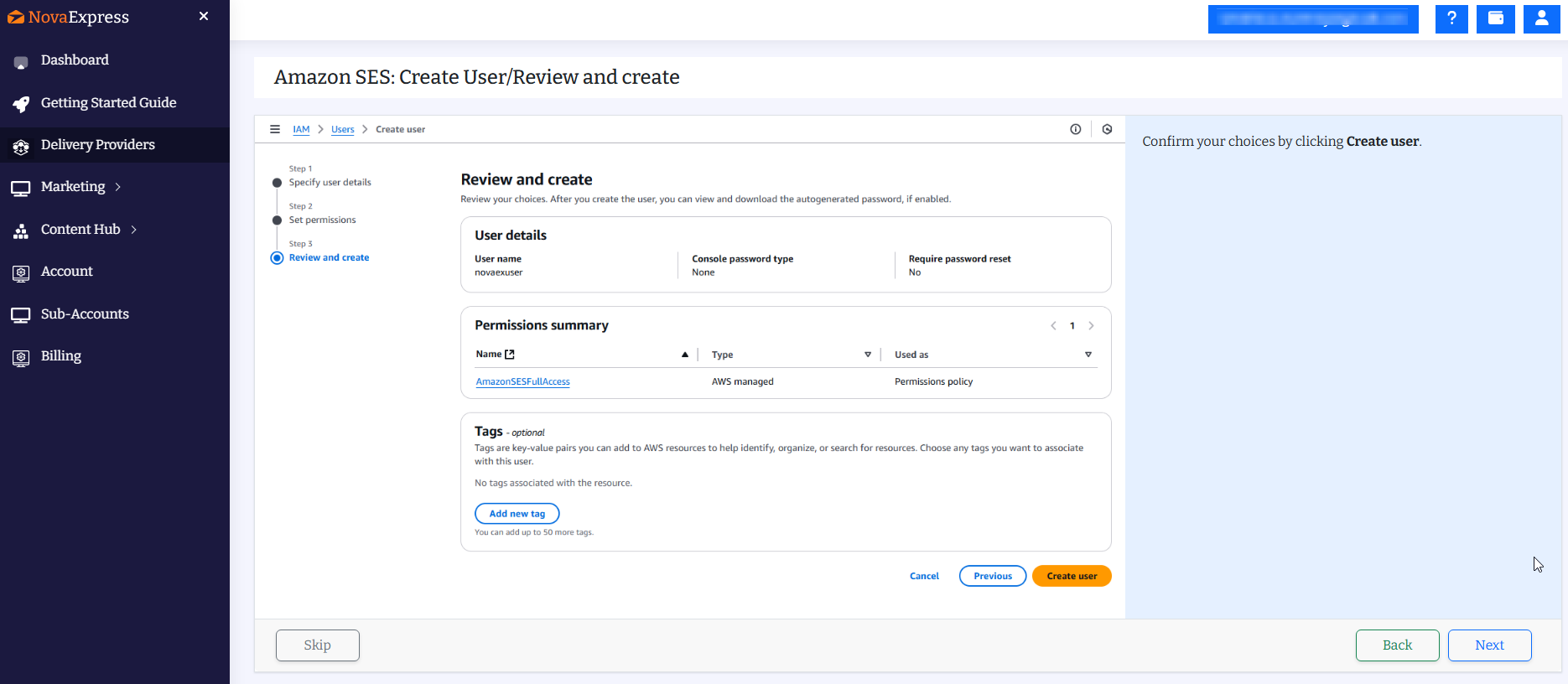Go to Billing in sidebar
The height and width of the screenshot is (684, 1568).
pyautogui.click(x=60, y=356)
